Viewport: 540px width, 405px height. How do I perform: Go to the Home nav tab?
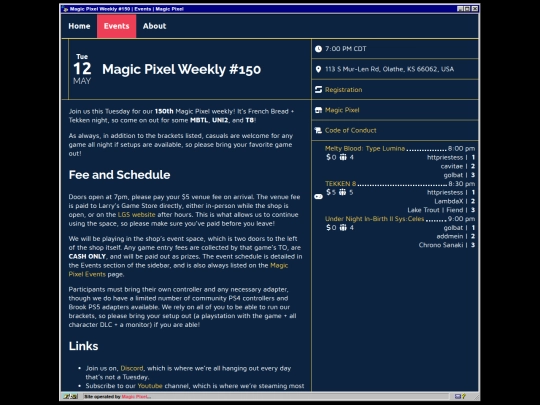pos(79,26)
